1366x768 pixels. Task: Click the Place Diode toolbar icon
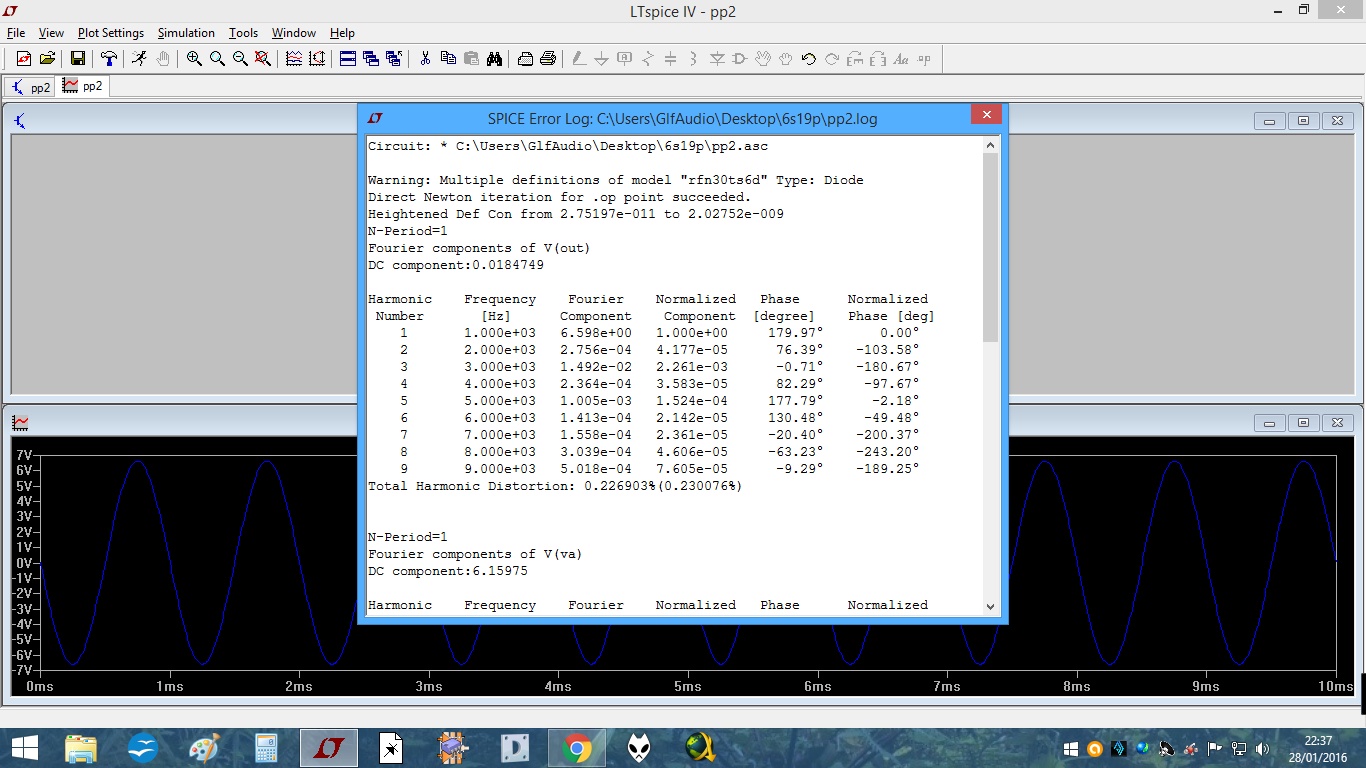[x=717, y=59]
